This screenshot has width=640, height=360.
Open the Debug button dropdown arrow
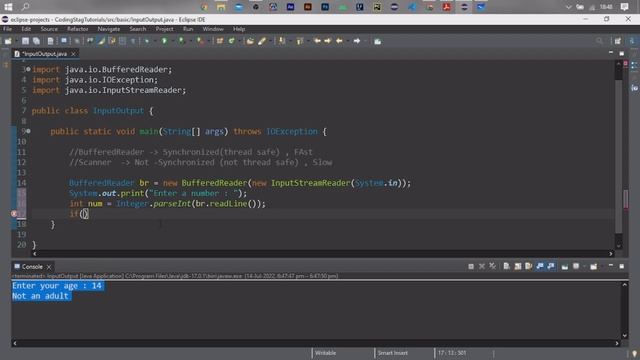tap(154, 41)
